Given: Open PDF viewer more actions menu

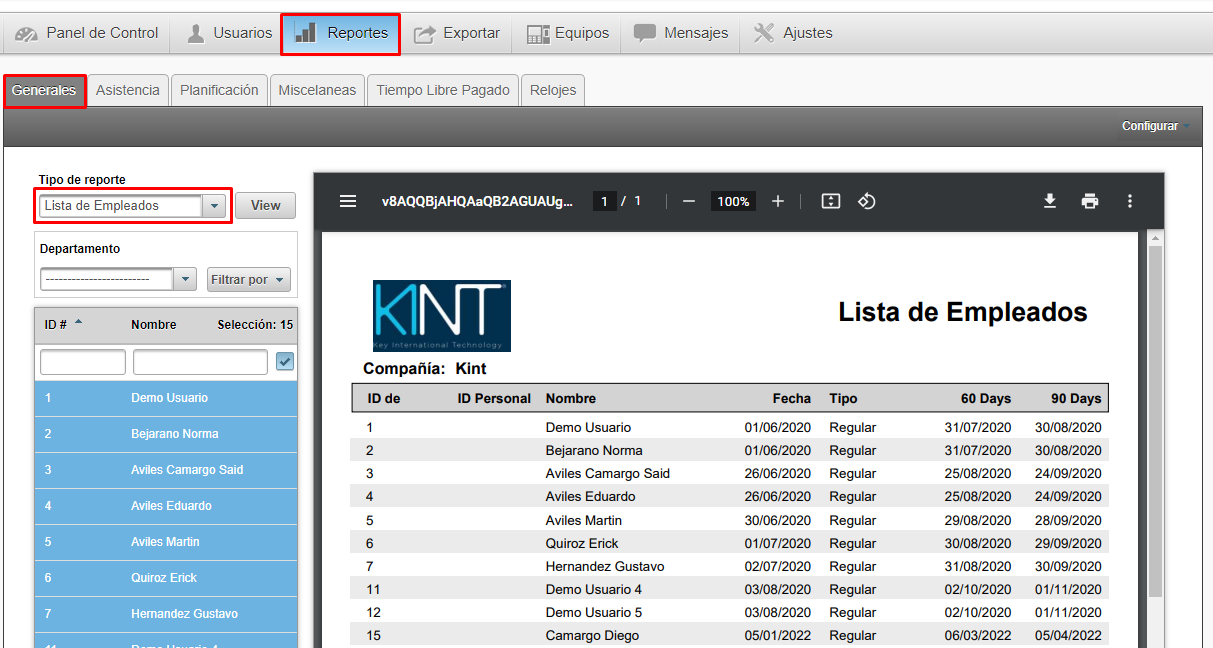Looking at the screenshot, I should 1129,201.
